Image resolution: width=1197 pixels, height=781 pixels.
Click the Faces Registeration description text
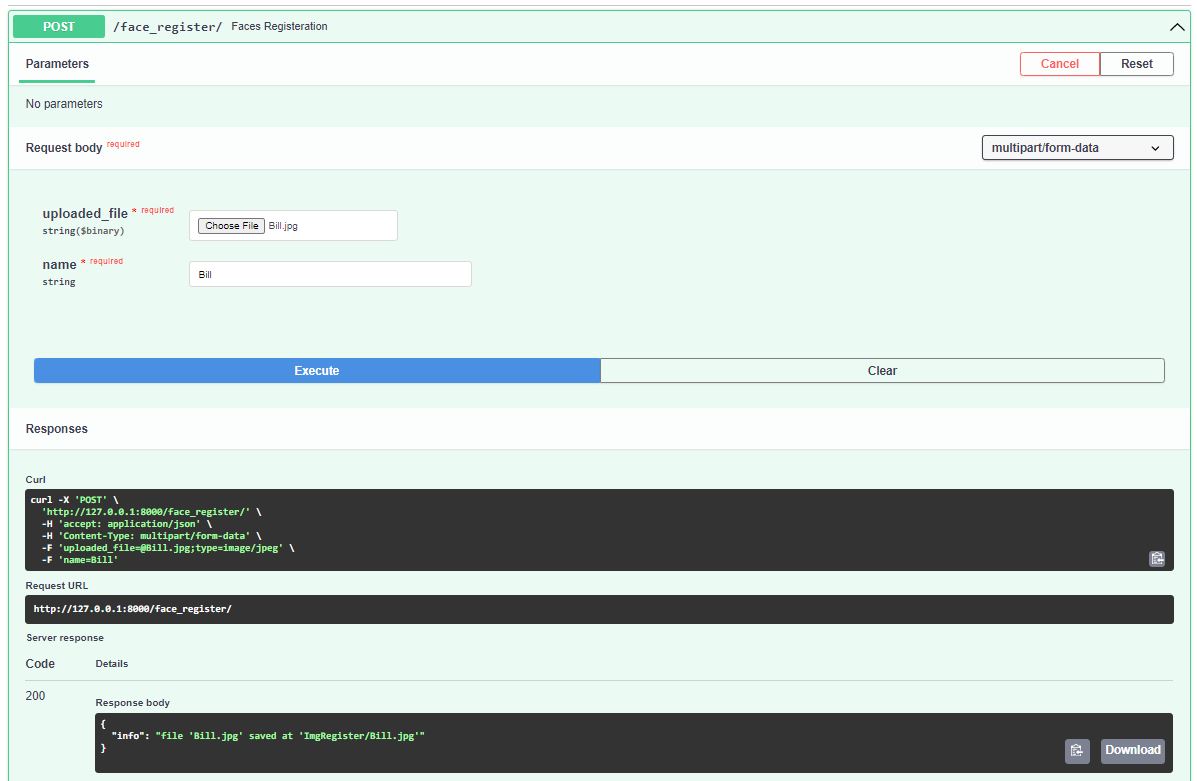[279, 27]
